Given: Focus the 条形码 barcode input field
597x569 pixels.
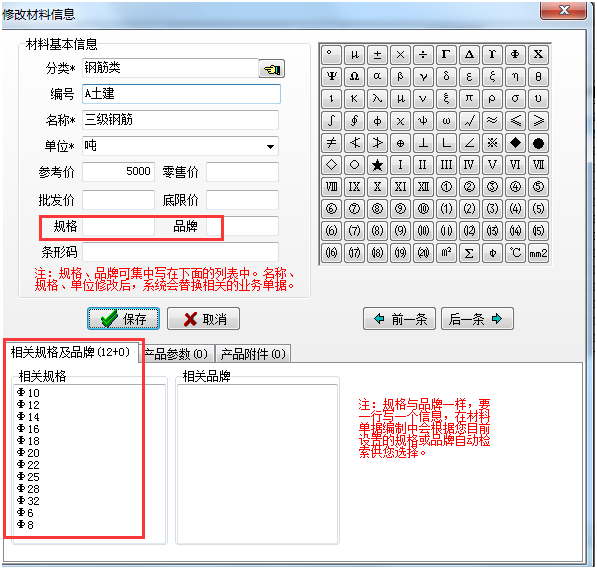Looking at the screenshot, I should [180, 252].
